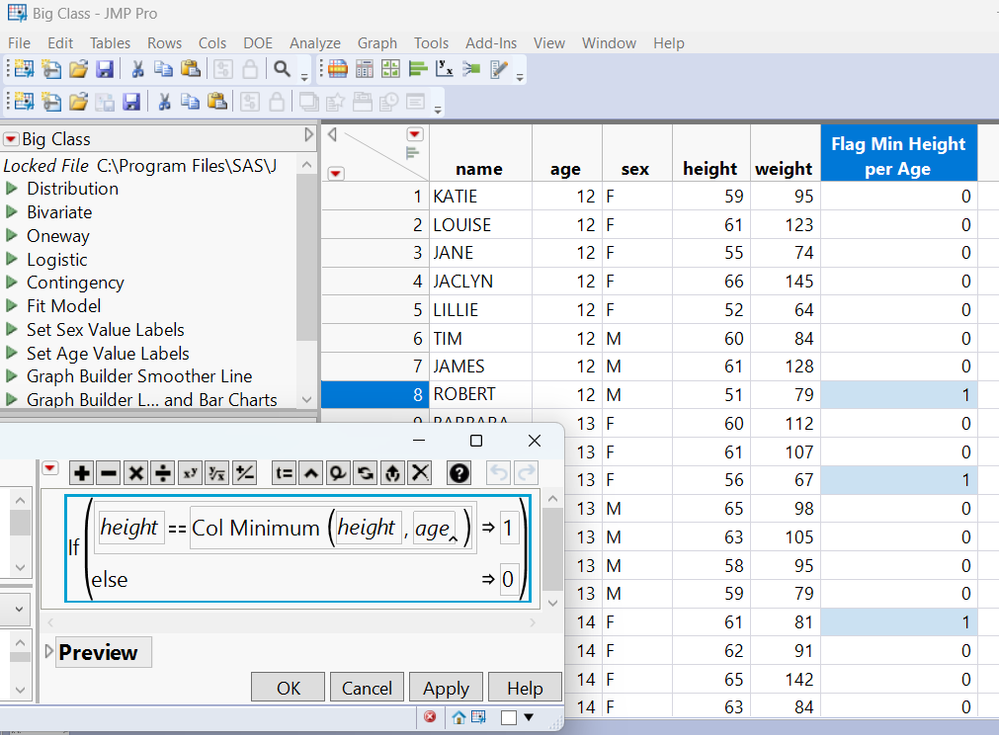The width and height of the screenshot is (999, 735).
Task: Insert addition with the plus formula button
Action: [x=82, y=473]
